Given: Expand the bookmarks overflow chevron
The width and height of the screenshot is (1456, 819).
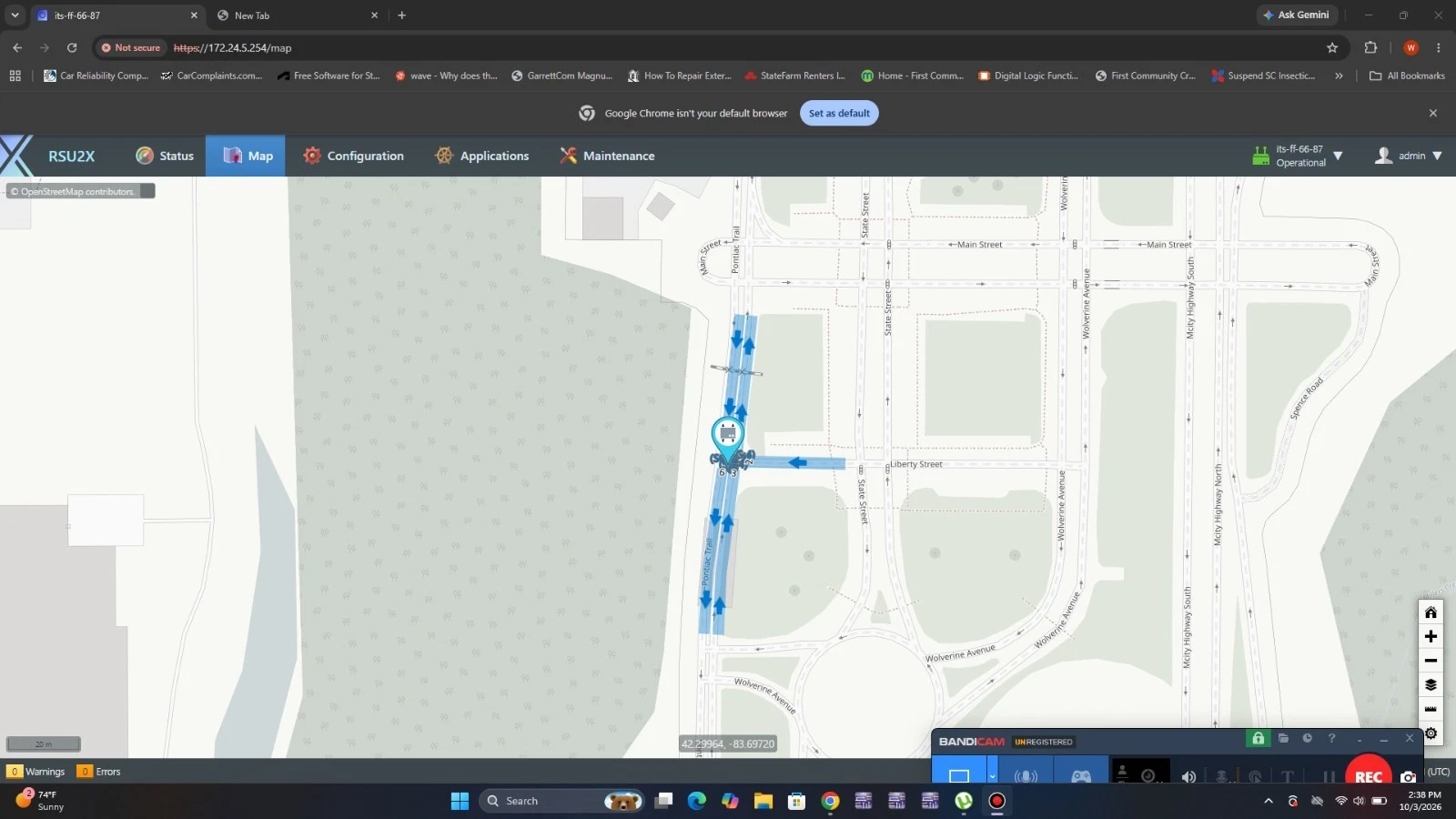Looking at the screenshot, I should (x=1339, y=76).
